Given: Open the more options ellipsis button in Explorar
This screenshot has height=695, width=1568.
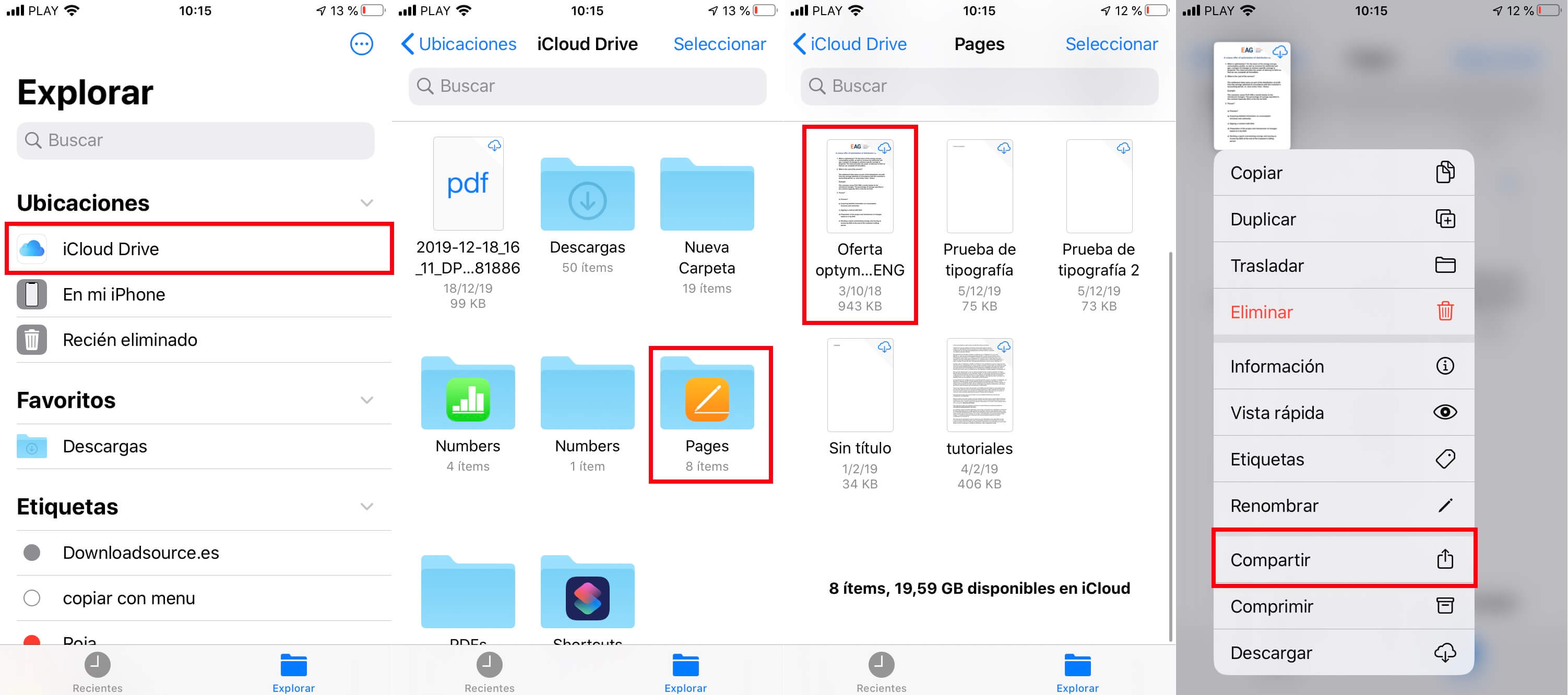Looking at the screenshot, I should pos(361,44).
